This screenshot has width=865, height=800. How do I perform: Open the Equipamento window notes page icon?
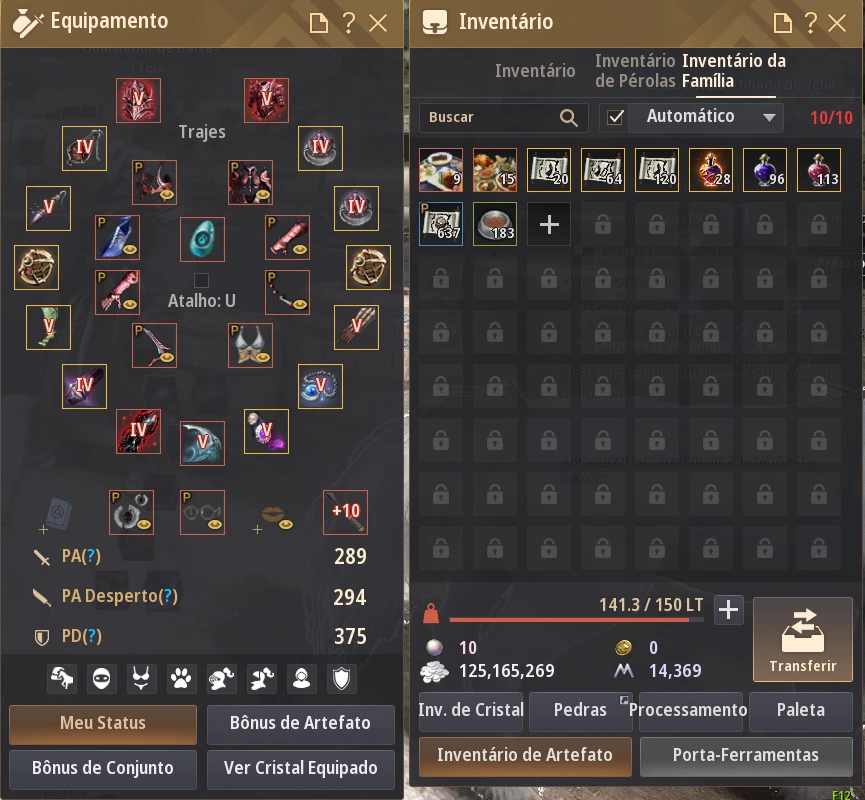pos(318,24)
